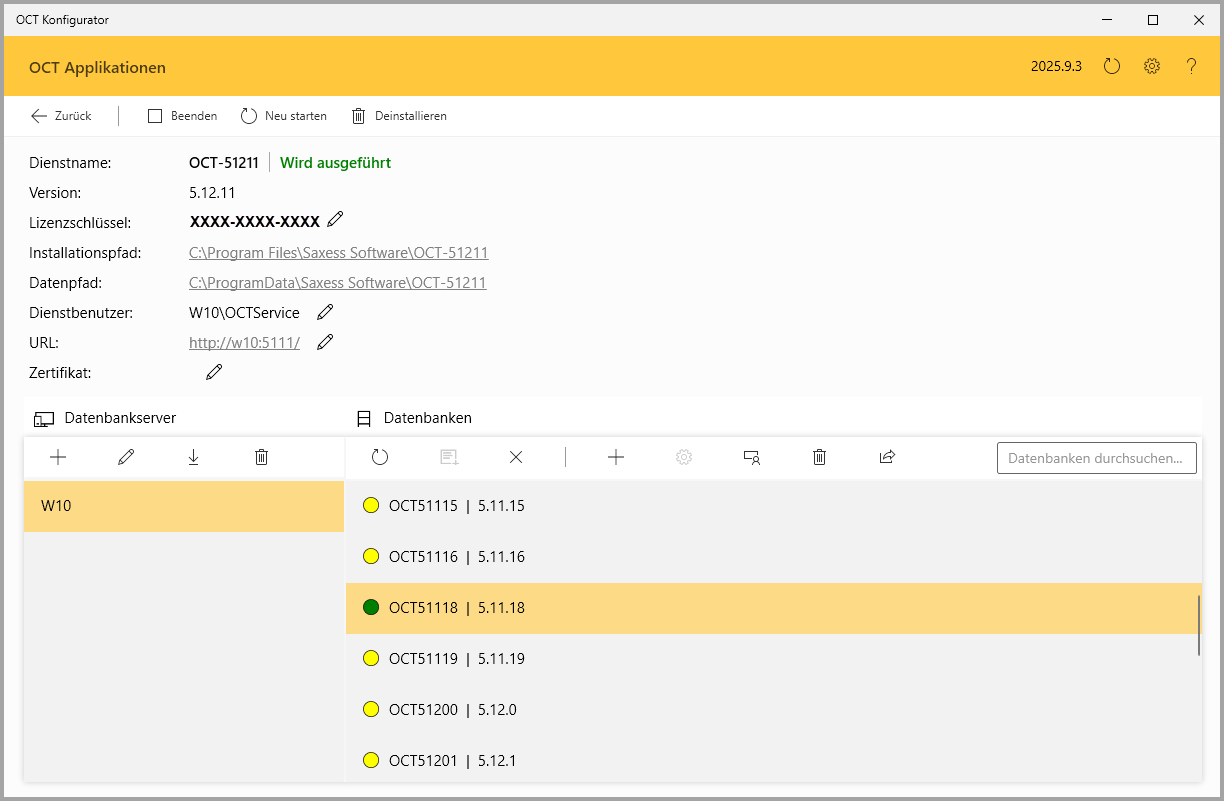Click the Datenbanken durchsuchen search field

coord(1096,458)
